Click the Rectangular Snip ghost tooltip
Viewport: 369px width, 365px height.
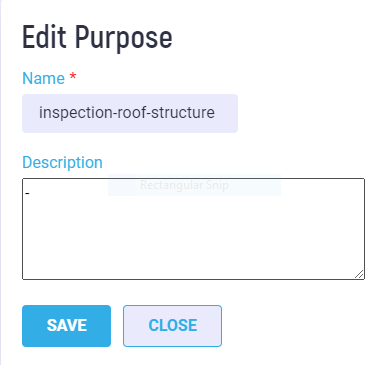[194, 185]
